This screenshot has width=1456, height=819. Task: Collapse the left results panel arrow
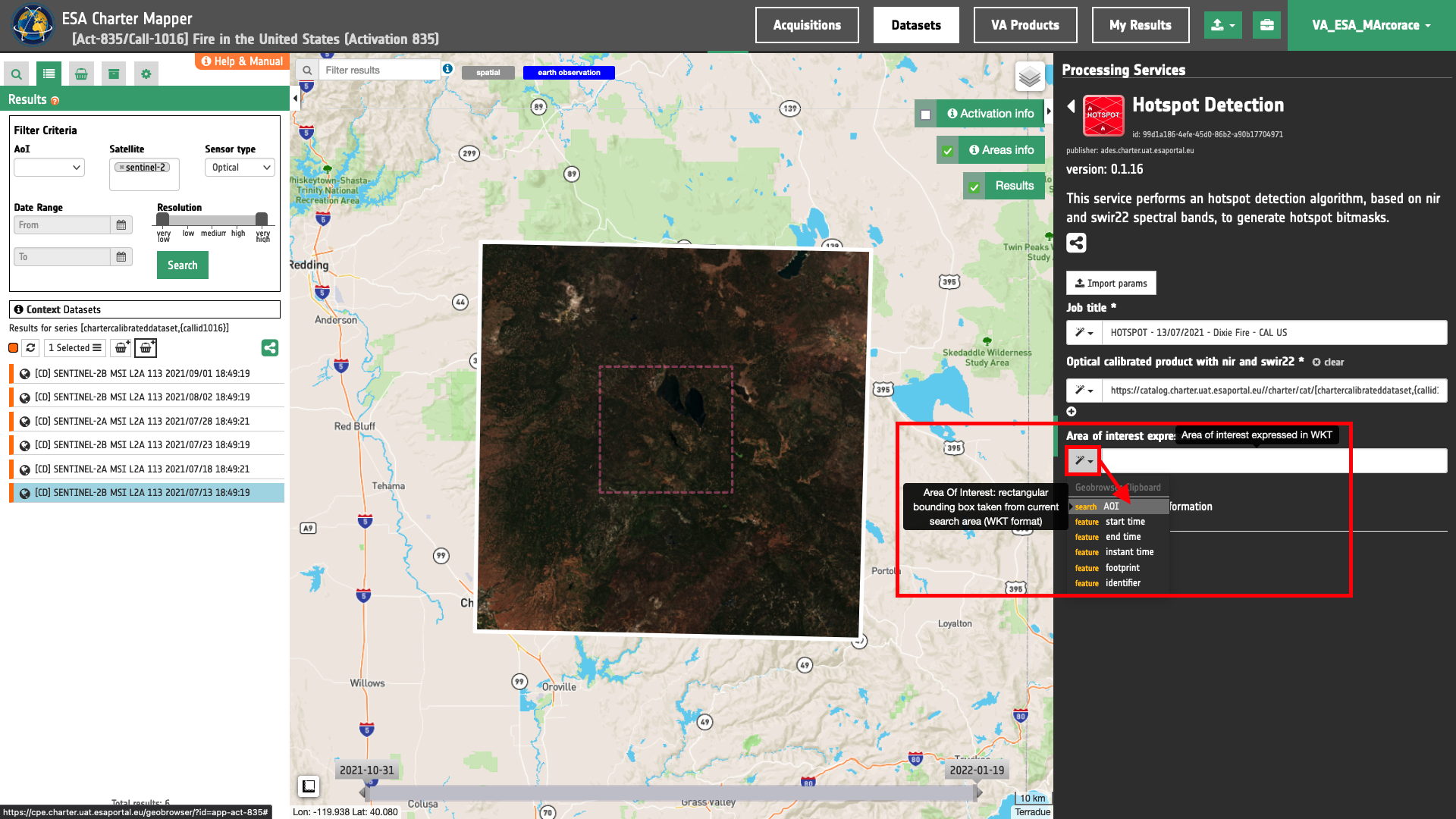pyautogui.click(x=295, y=99)
